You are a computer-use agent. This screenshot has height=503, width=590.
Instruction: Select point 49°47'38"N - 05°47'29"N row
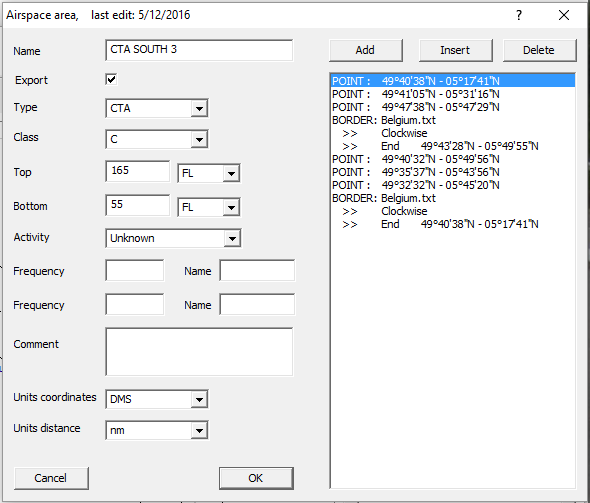click(453, 107)
